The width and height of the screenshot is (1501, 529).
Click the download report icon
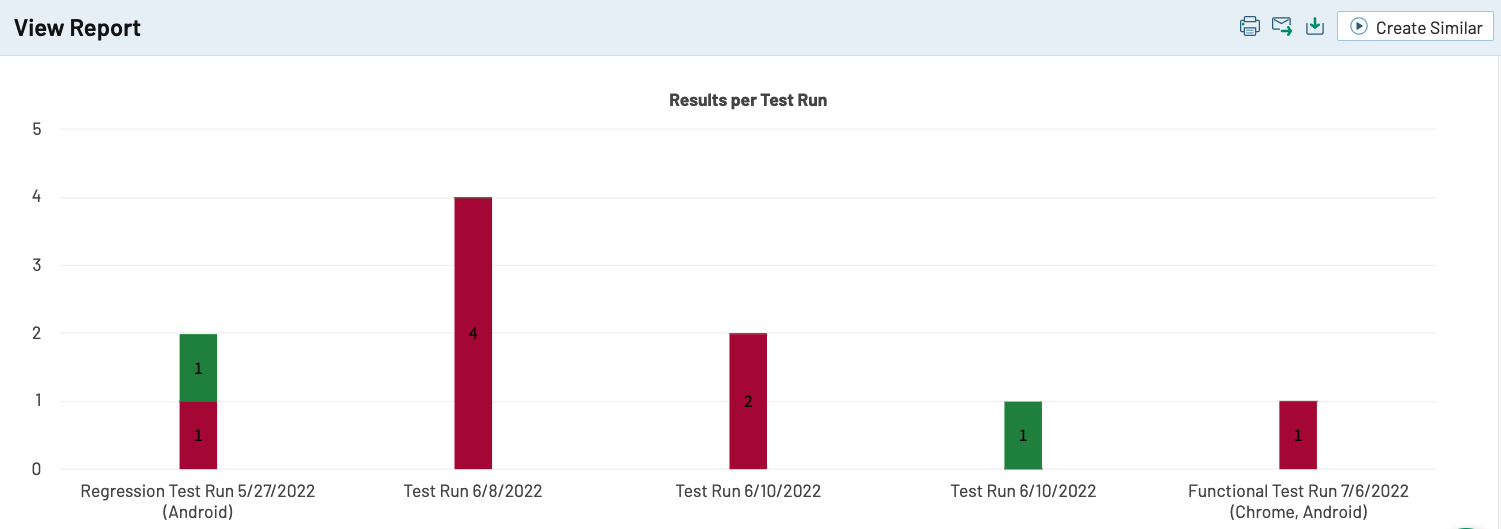click(1315, 27)
